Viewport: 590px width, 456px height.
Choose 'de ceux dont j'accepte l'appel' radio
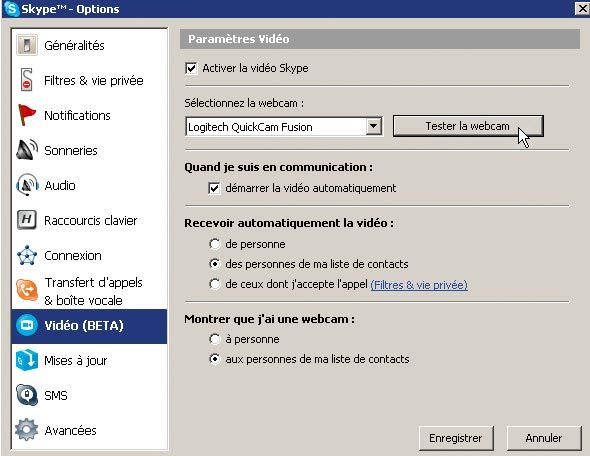coord(214,284)
